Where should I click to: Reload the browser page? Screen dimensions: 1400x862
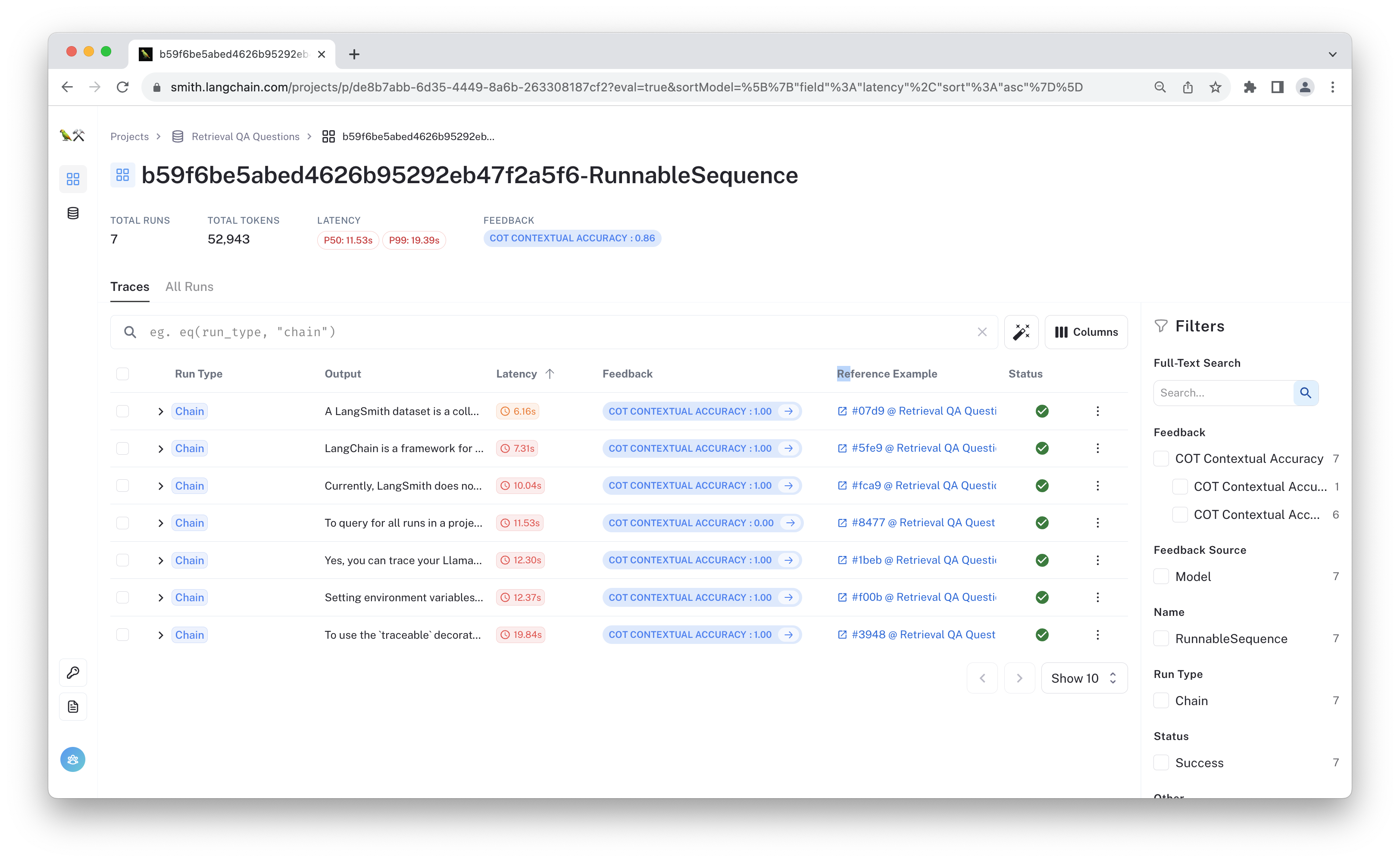(x=122, y=87)
